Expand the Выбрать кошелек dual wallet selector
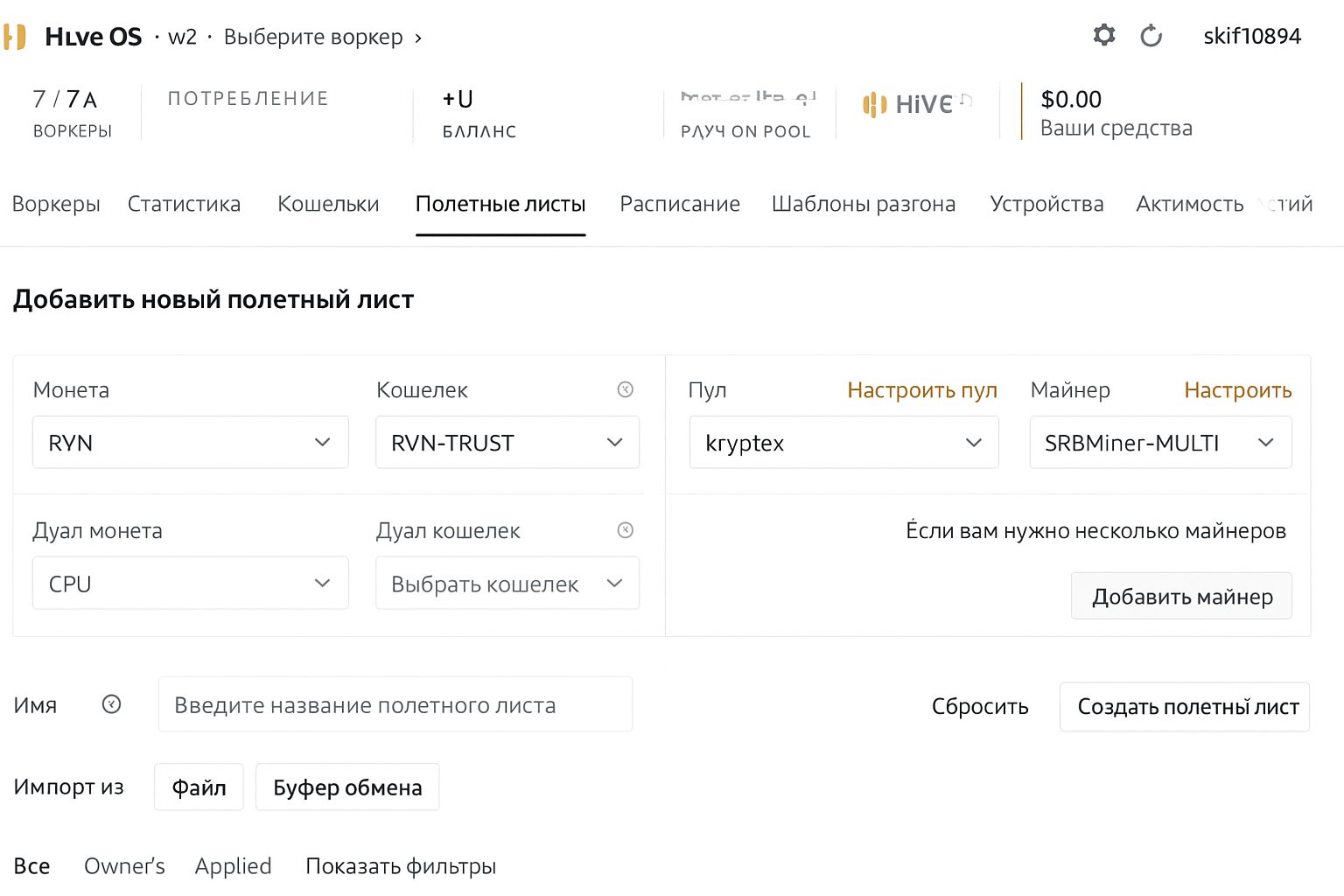Image resolution: width=1344 pixels, height=896 pixels. (x=507, y=583)
